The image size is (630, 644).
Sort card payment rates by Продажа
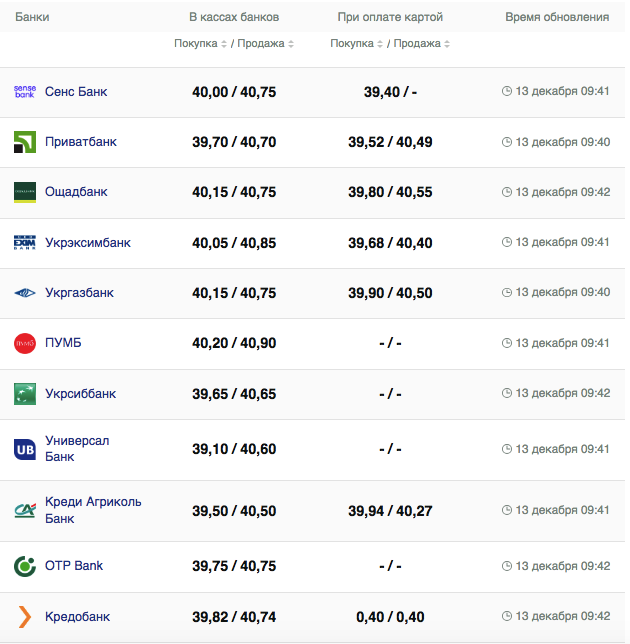(422, 44)
